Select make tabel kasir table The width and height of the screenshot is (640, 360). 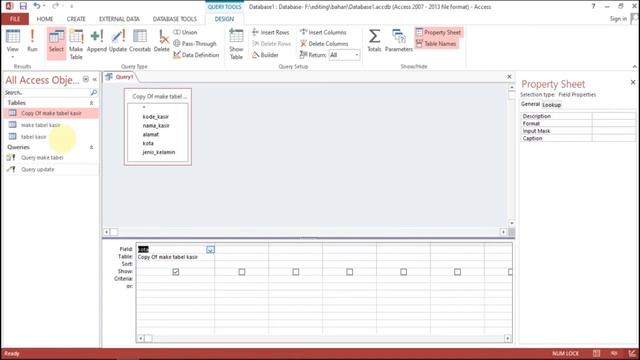(41, 125)
